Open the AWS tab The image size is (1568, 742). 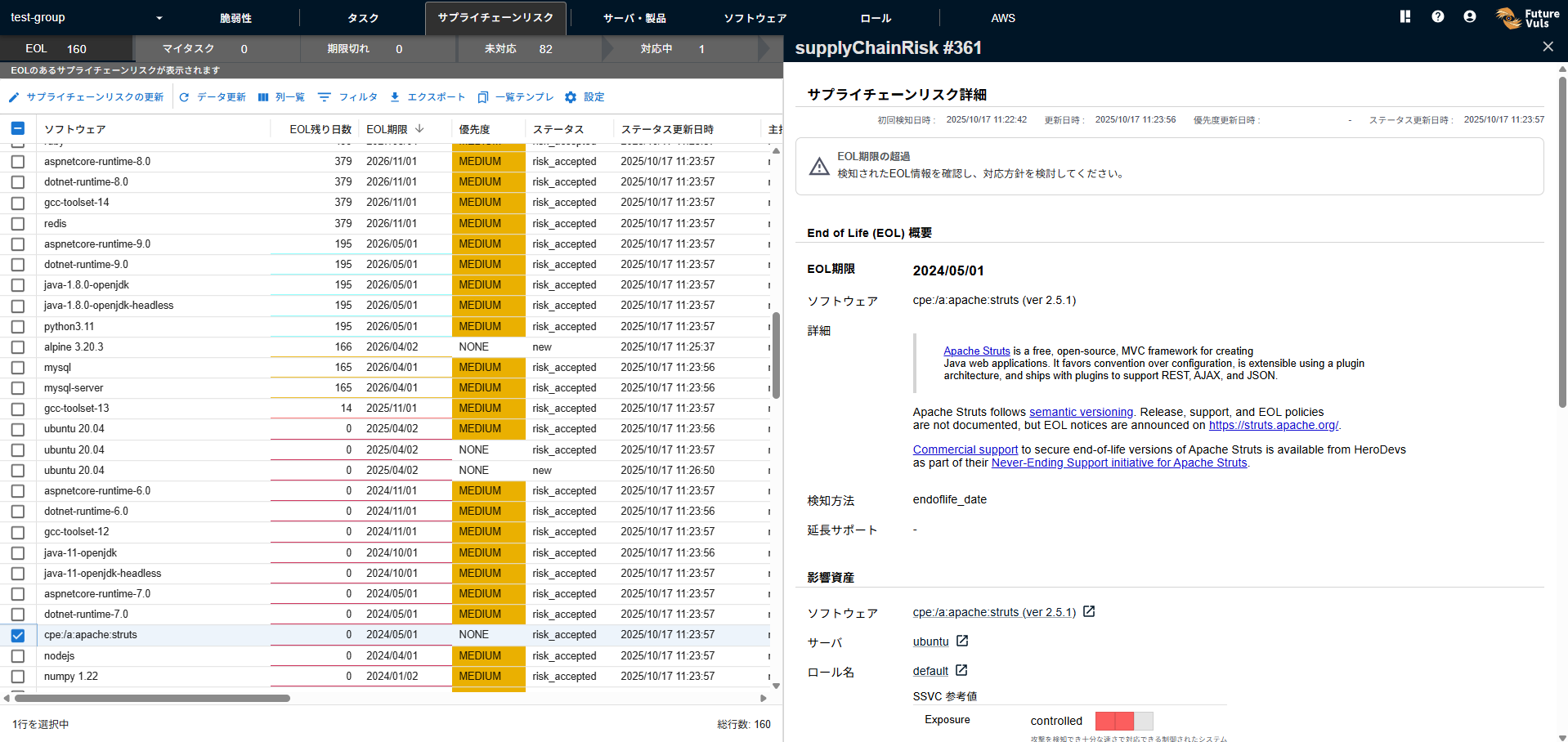pyautogui.click(x=1002, y=18)
